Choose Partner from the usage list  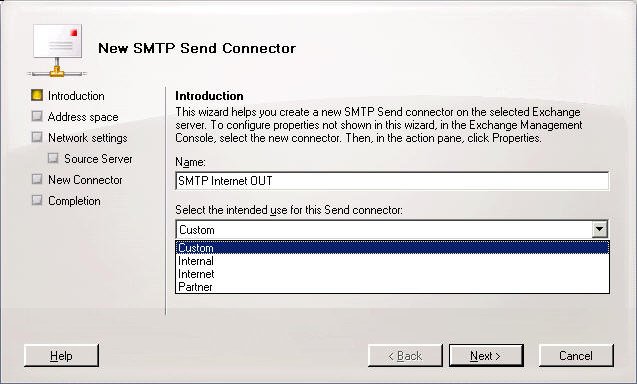click(392, 287)
